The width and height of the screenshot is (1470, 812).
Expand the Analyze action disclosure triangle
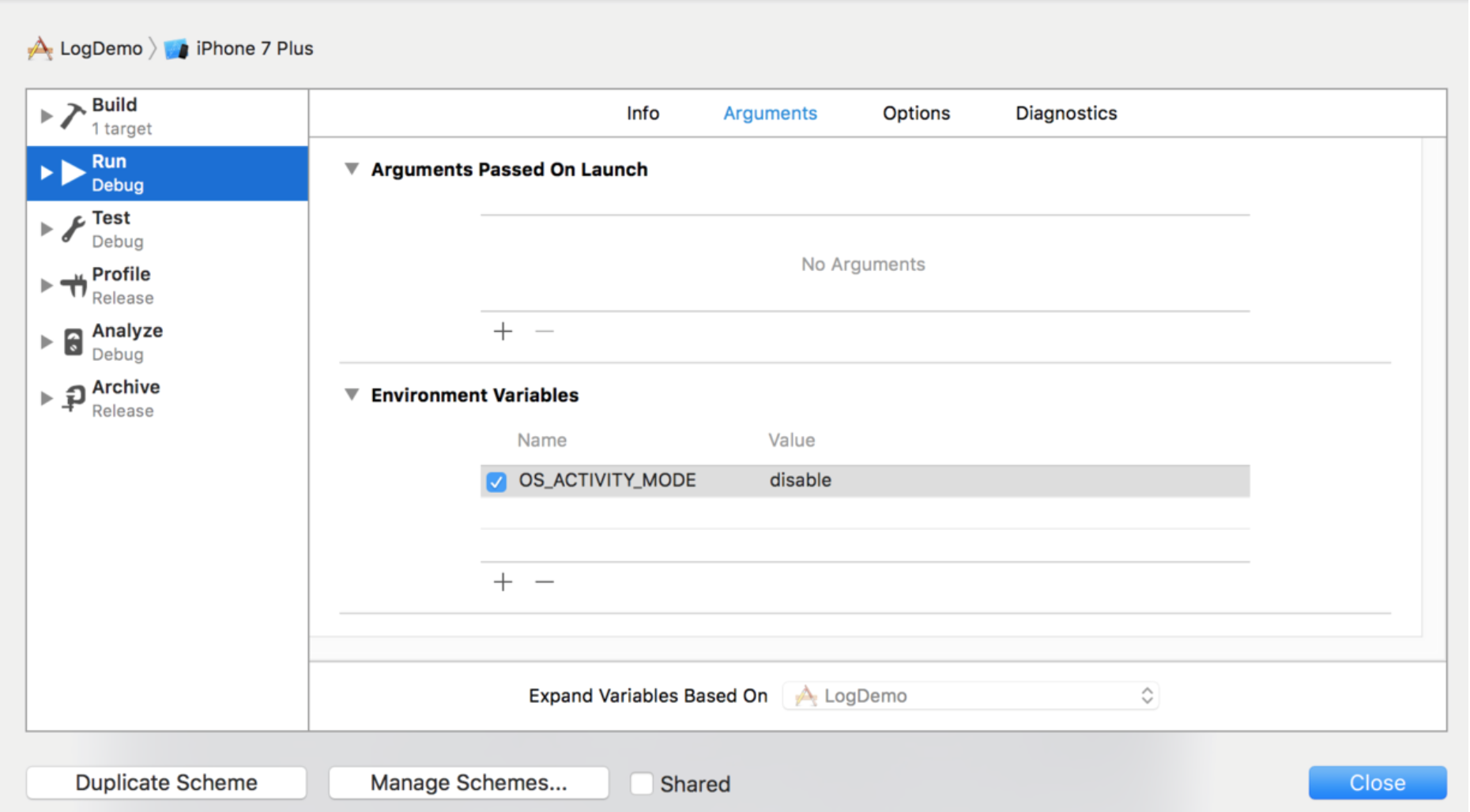click(x=47, y=342)
